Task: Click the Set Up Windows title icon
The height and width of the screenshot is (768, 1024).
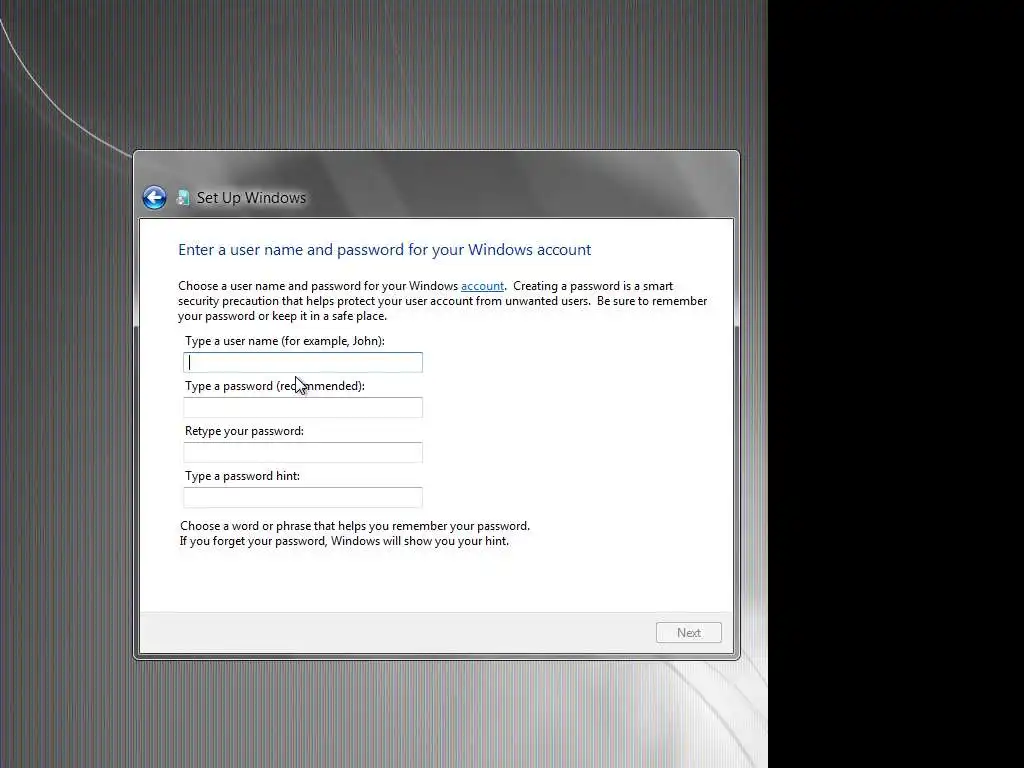Action: (184, 198)
